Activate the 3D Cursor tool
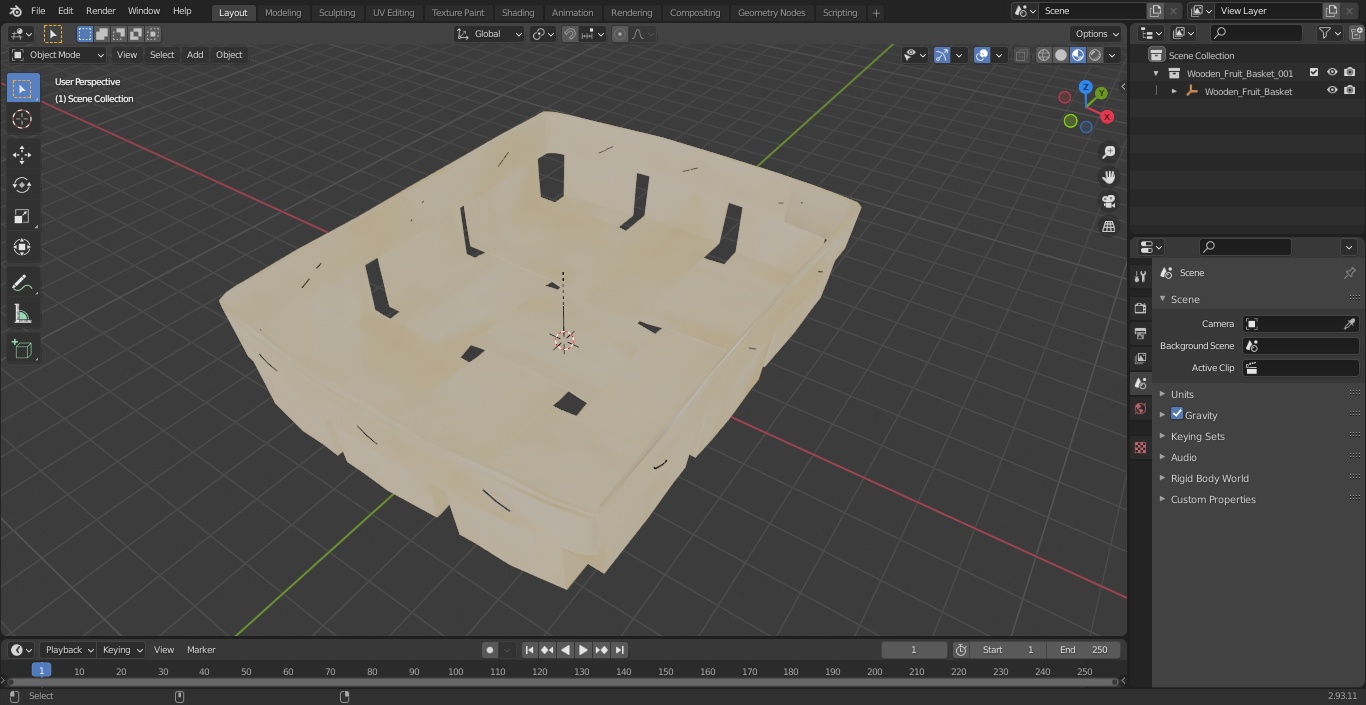The image size is (1366, 705). click(22, 119)
